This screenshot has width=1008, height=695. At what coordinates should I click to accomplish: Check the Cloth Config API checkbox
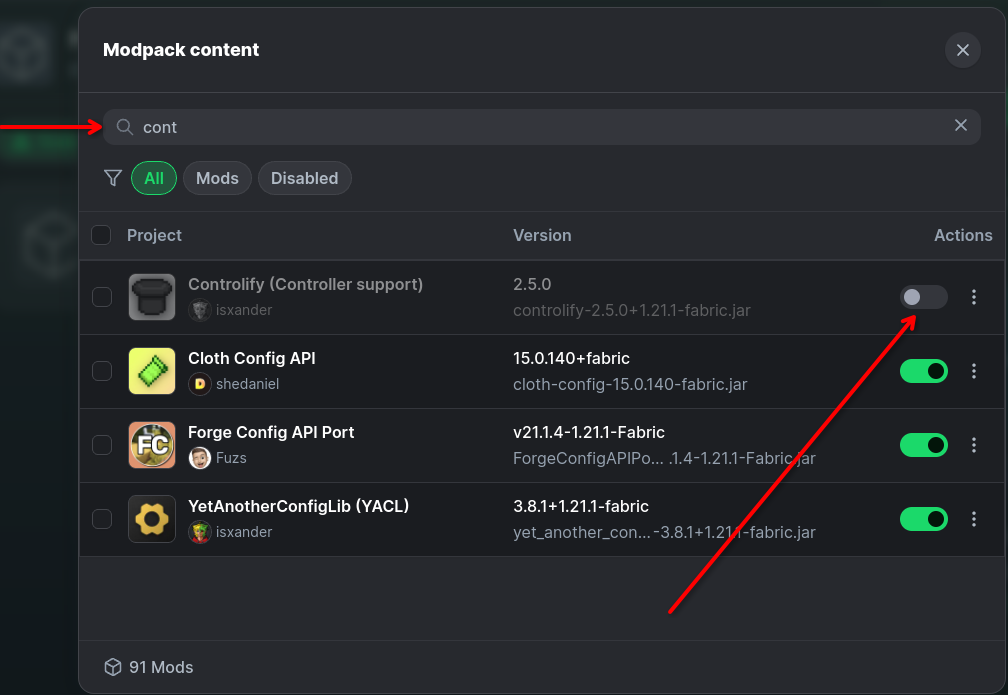point(102,371)
